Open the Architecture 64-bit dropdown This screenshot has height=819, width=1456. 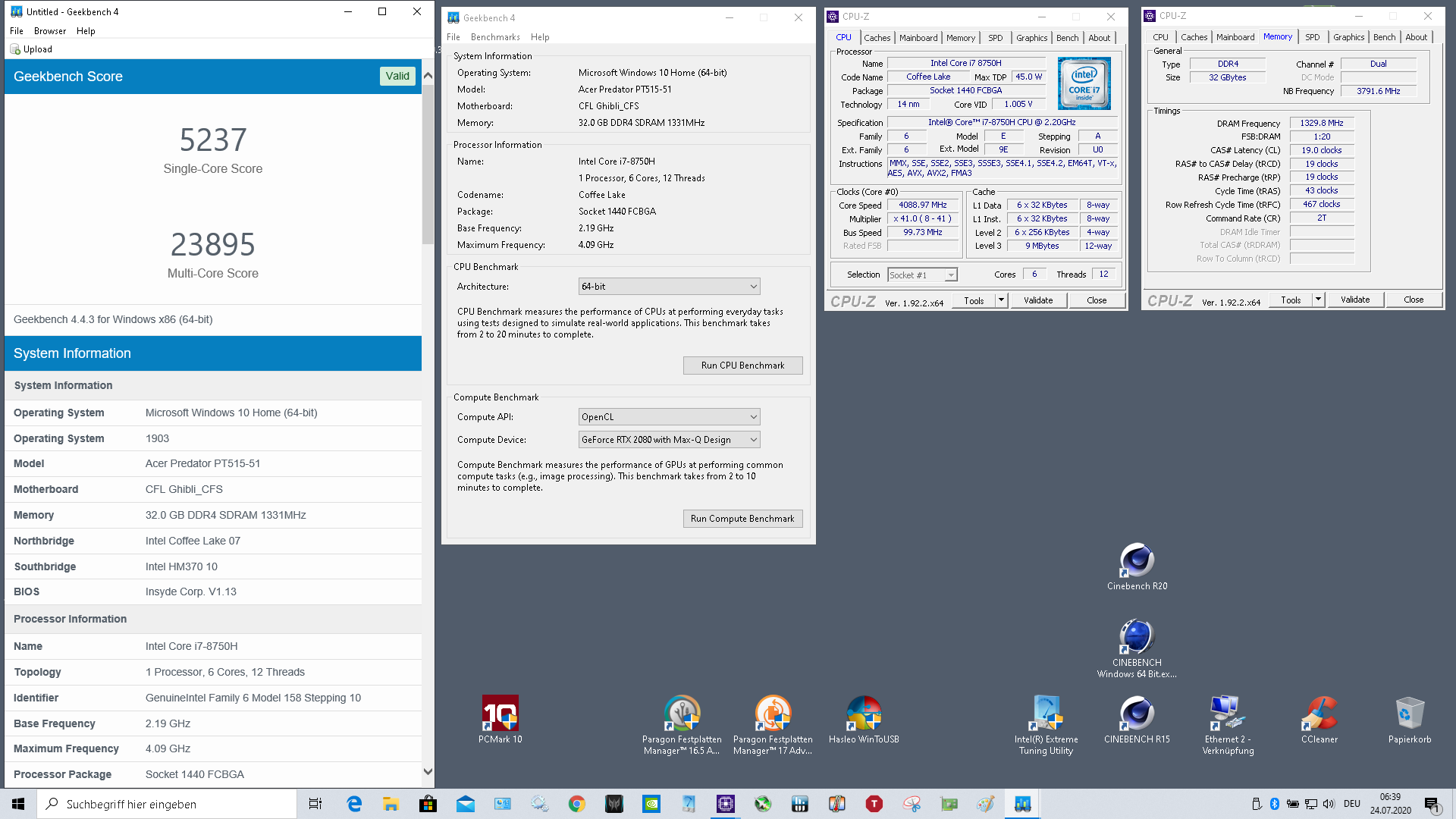click(x=669, y=287)
